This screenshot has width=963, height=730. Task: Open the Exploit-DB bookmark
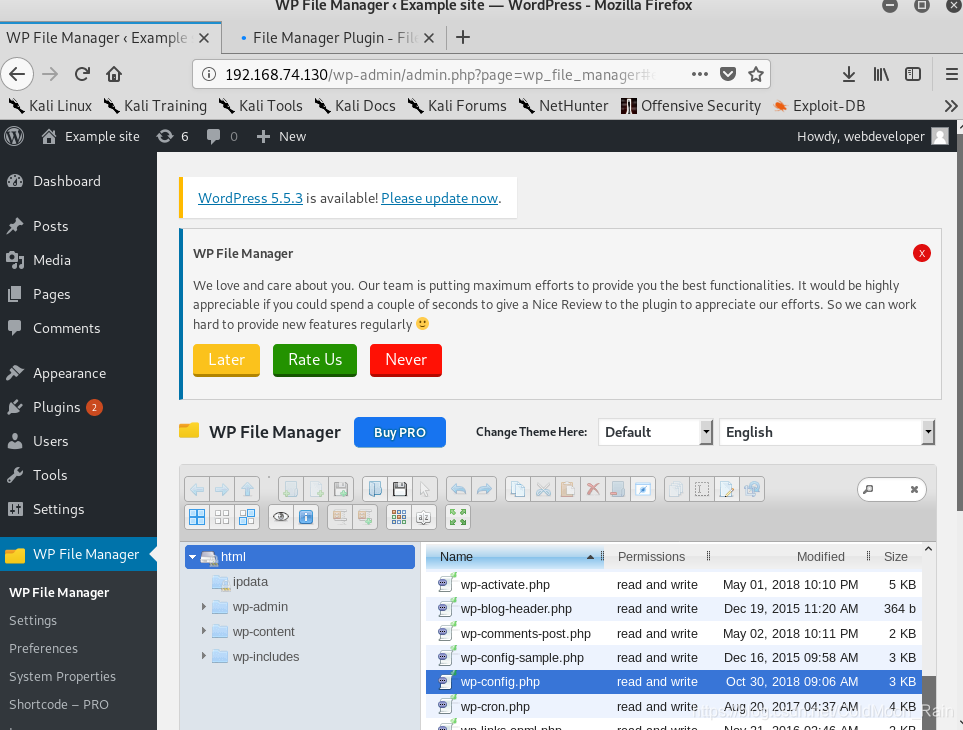820,106
